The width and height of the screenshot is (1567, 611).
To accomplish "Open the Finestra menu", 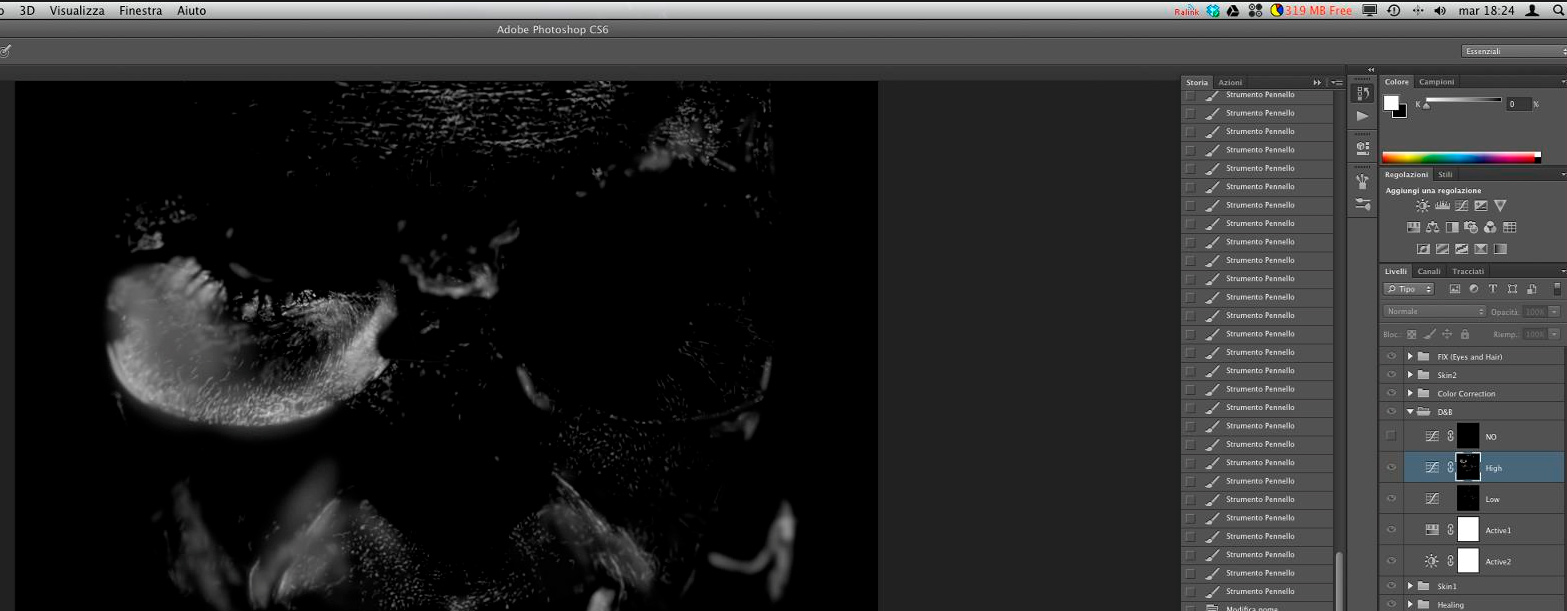I will [x=141, y=10].
